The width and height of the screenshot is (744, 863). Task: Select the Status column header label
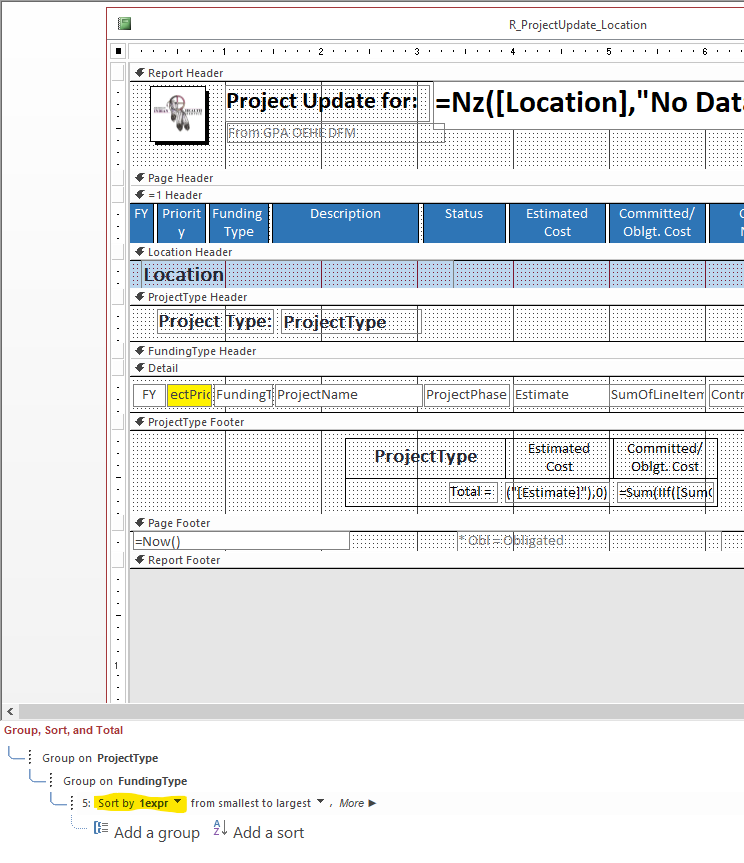point(464,223)
